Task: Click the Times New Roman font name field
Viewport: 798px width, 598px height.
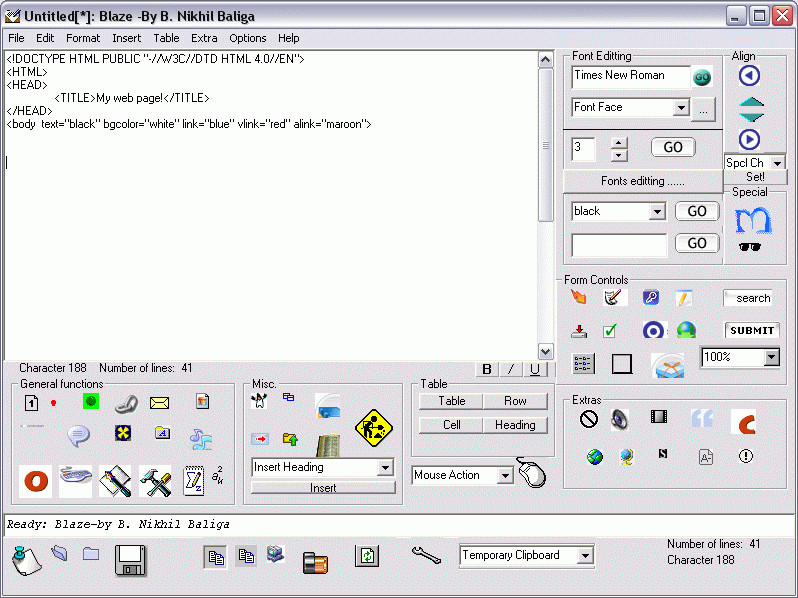Action: [631, 76]
